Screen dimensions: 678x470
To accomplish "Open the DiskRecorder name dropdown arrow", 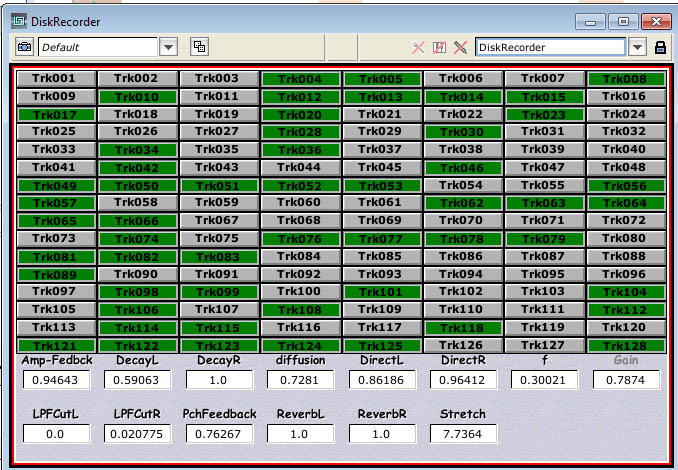I will [x=637, y=47].
